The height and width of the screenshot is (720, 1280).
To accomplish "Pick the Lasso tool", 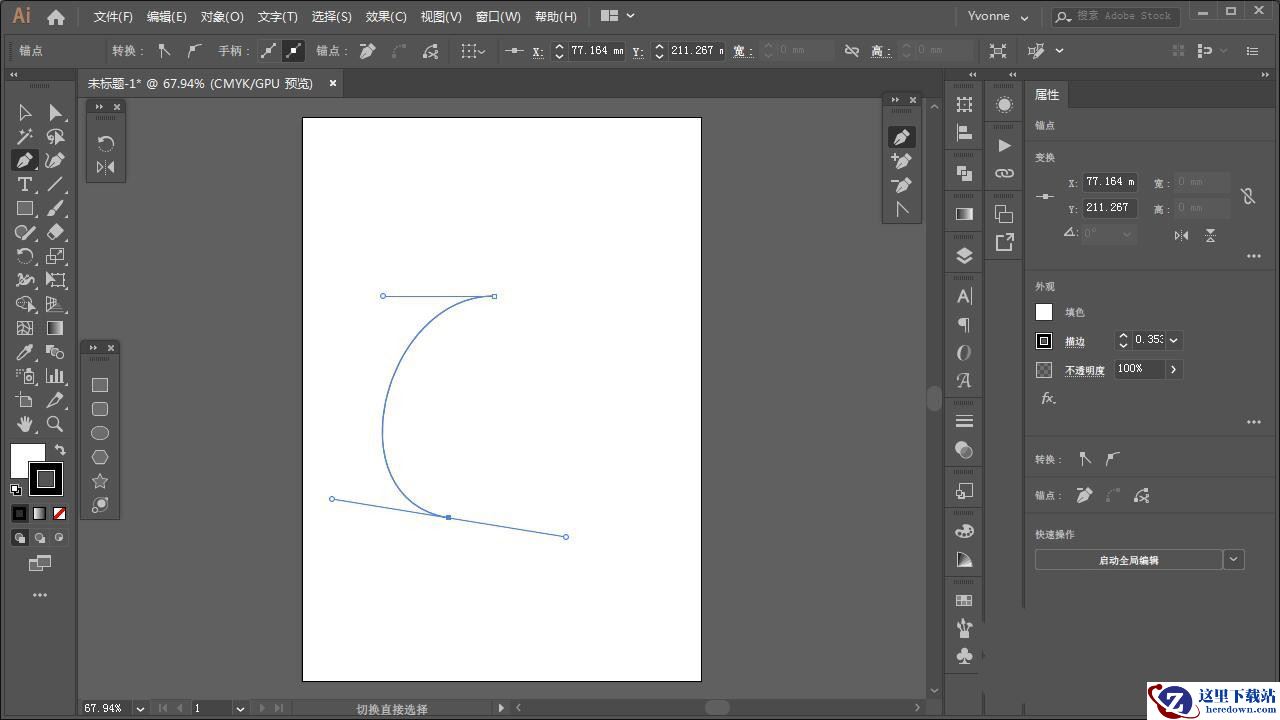I will [56, 137].
